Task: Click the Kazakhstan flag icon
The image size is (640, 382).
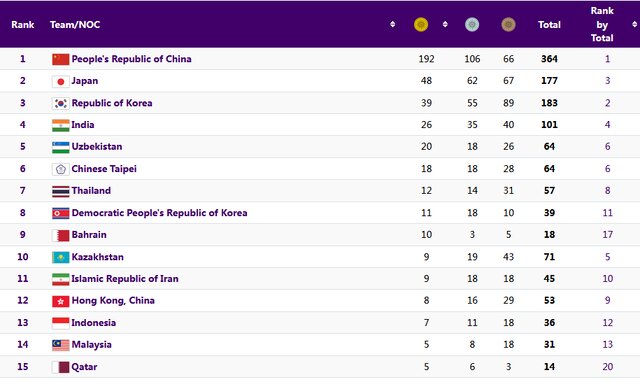Action: 60,257
